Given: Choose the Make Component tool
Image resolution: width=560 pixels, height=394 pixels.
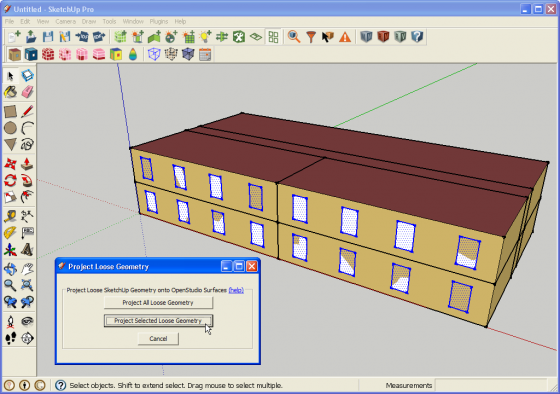Looking at the screenshot, I should (x=27, y=76).
